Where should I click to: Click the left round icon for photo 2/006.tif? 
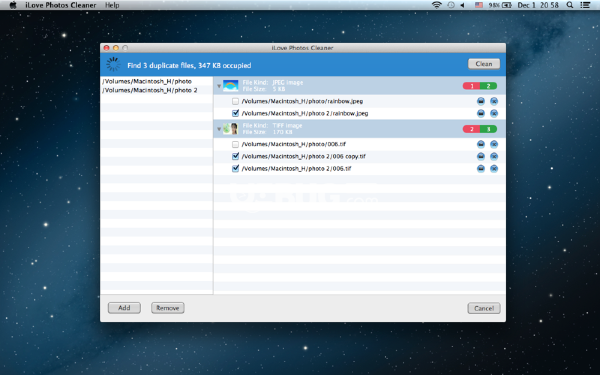pyautogui.click(x=481, y=169)
